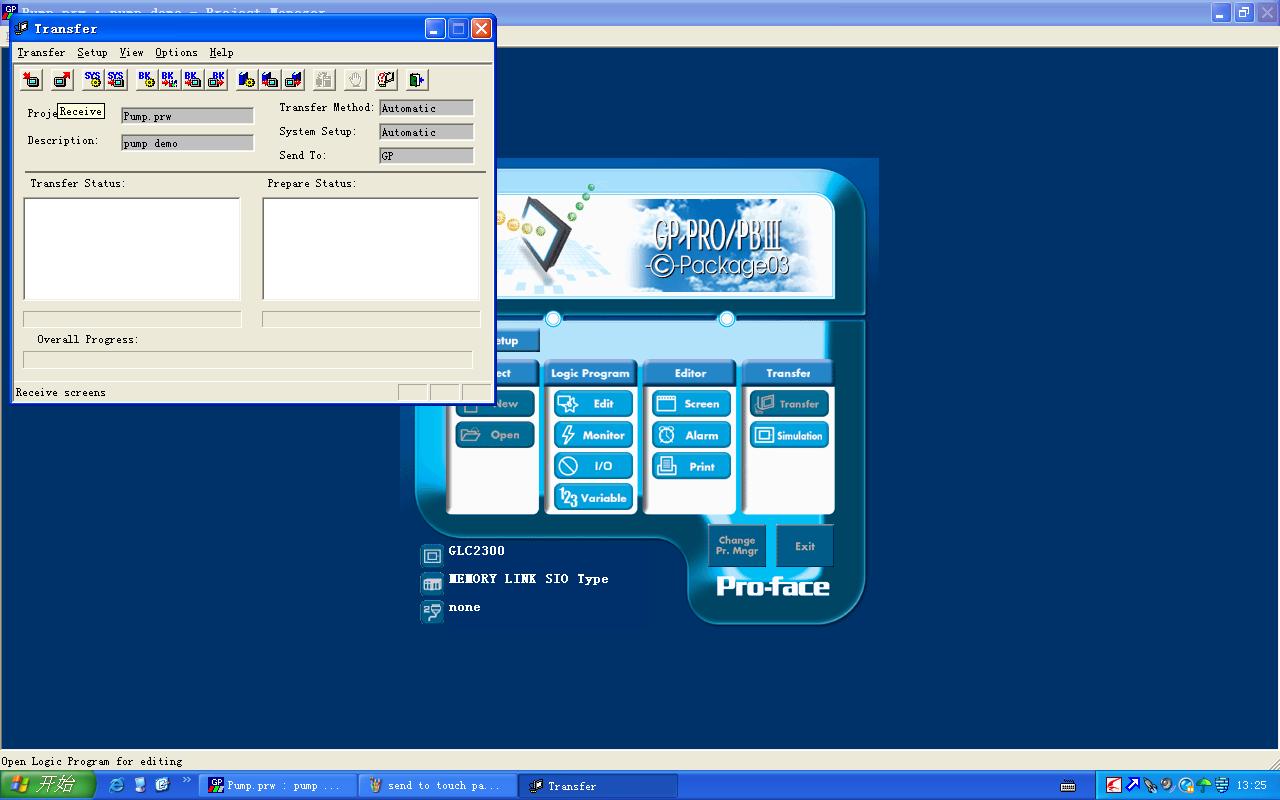Screen dimensions: 1280x800
Task: Click the first BK gear toolbar icon
Action: point(146,79)
